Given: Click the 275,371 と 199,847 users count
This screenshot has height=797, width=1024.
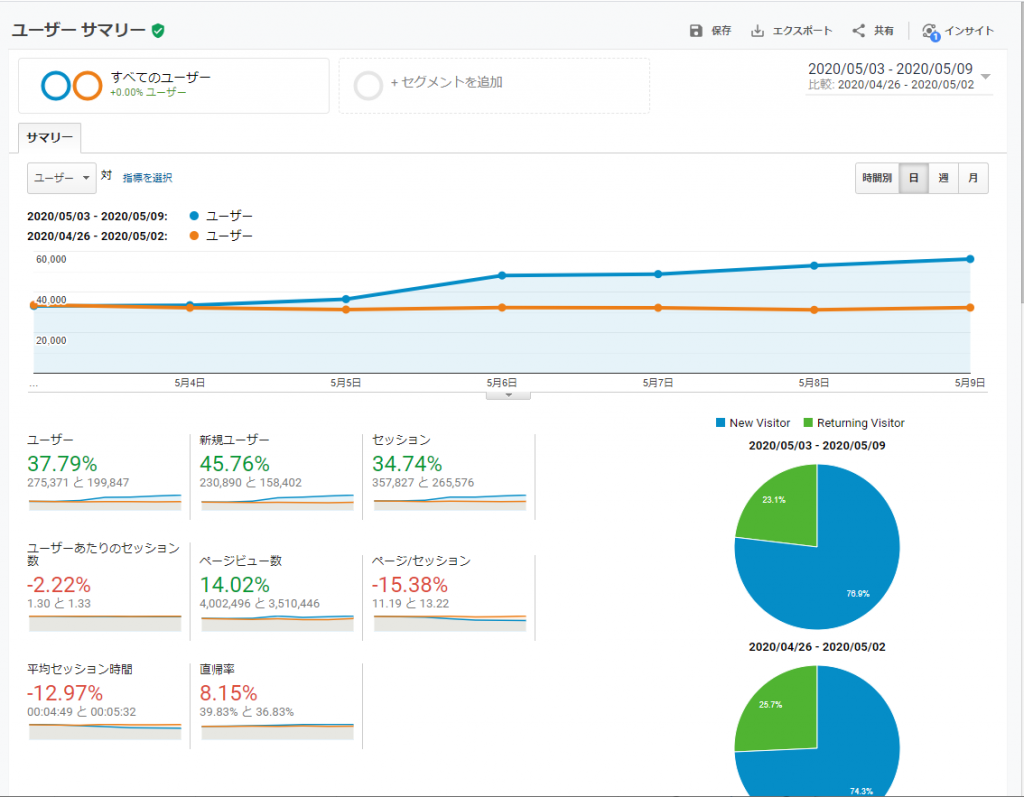Looking at the screenshot, I should (78, 483).
